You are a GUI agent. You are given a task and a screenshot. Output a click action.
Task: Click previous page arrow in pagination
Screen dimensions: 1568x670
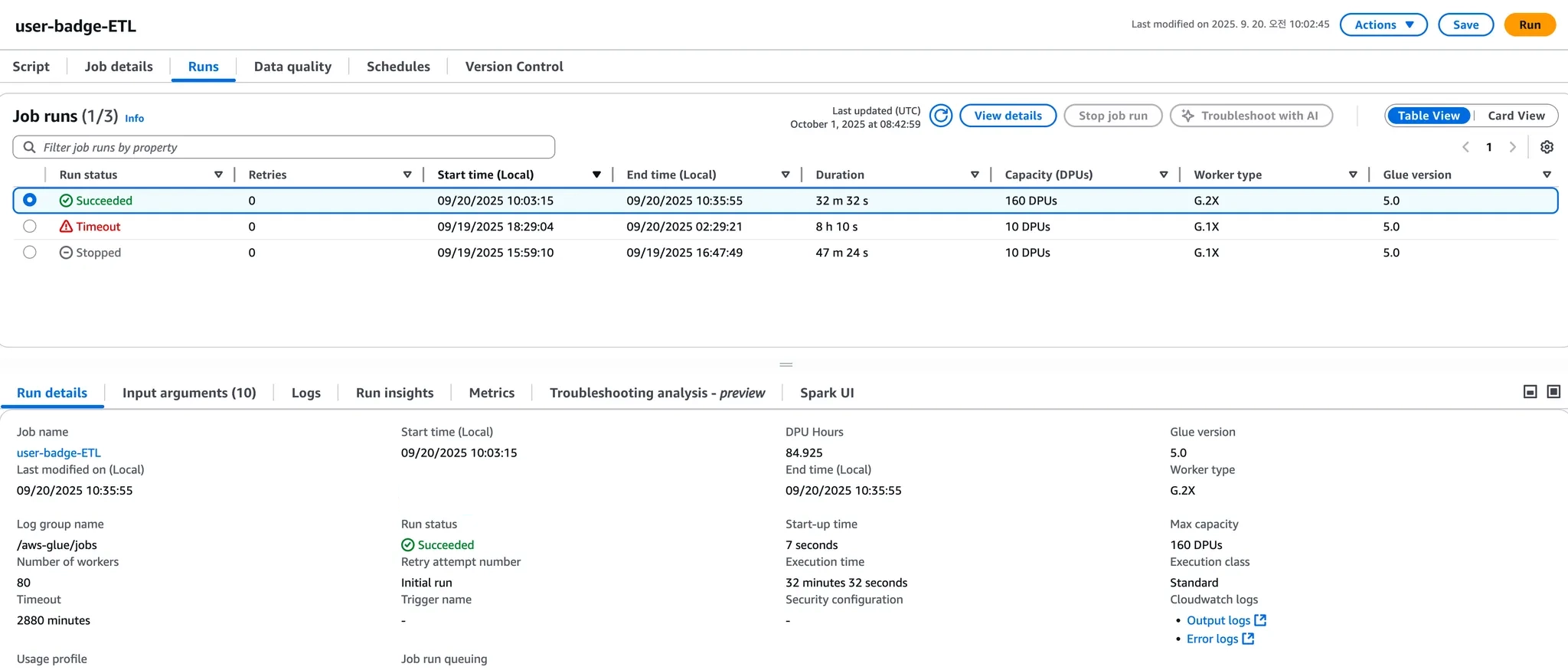1465,147
